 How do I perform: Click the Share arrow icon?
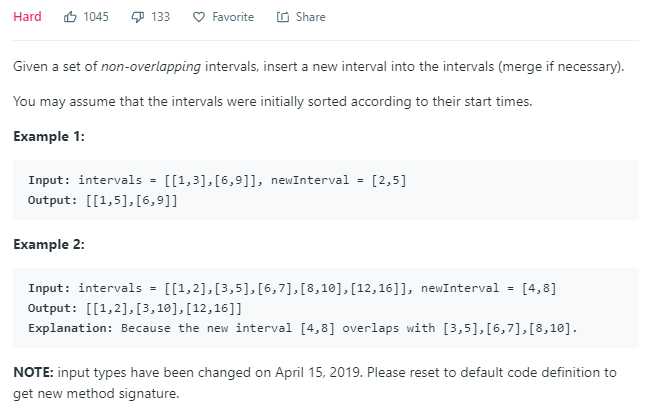283,17
